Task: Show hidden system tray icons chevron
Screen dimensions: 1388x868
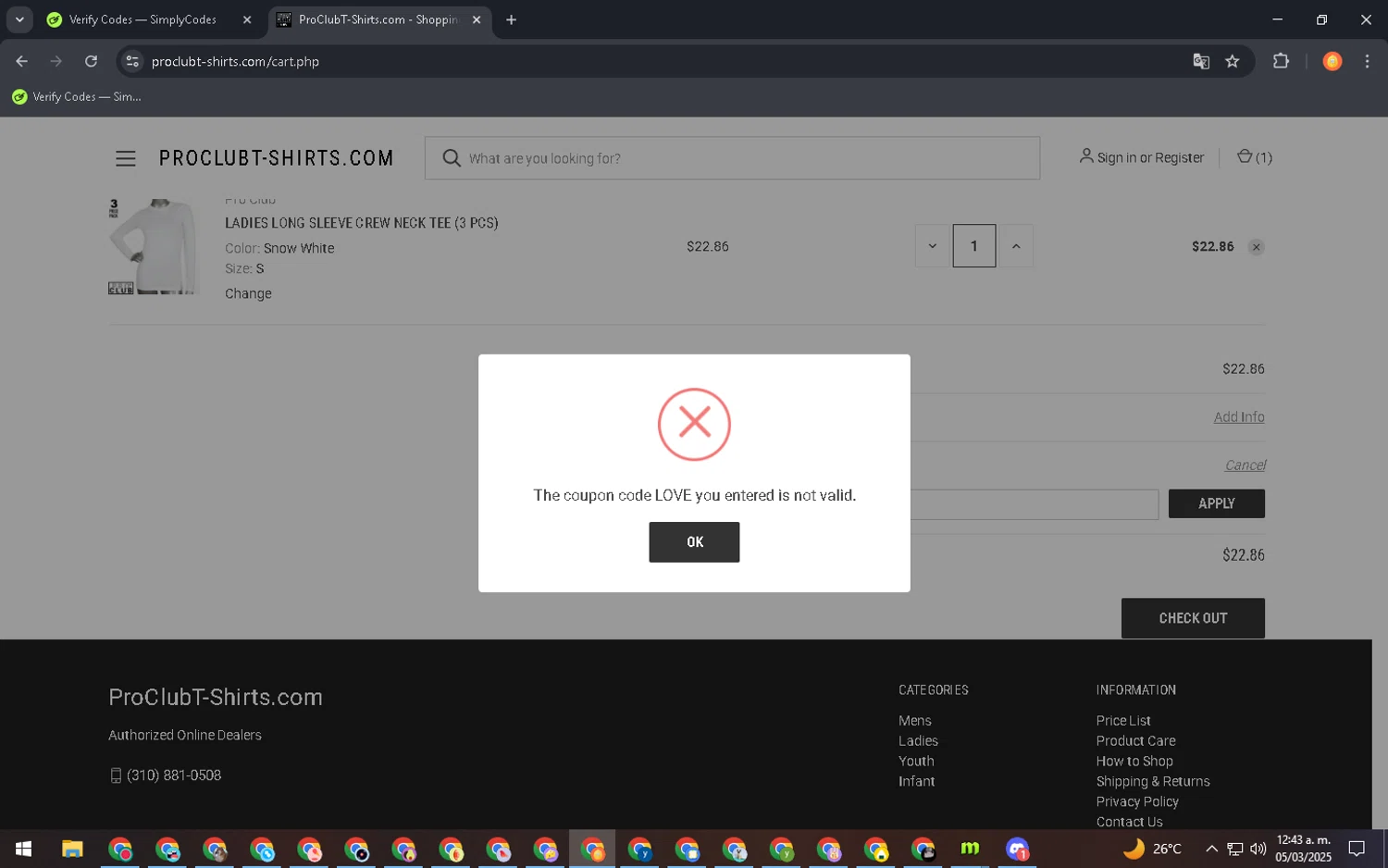Action: pyautogui.click(x=1210, y=849)
